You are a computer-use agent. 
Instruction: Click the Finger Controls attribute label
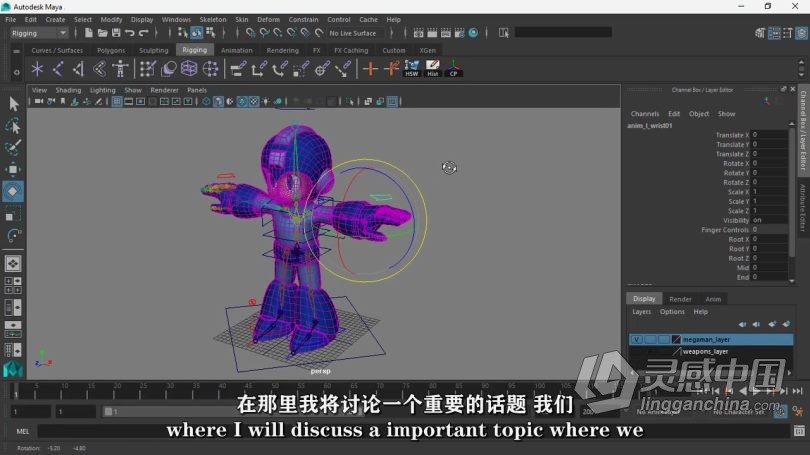click(x=724, y=230)
